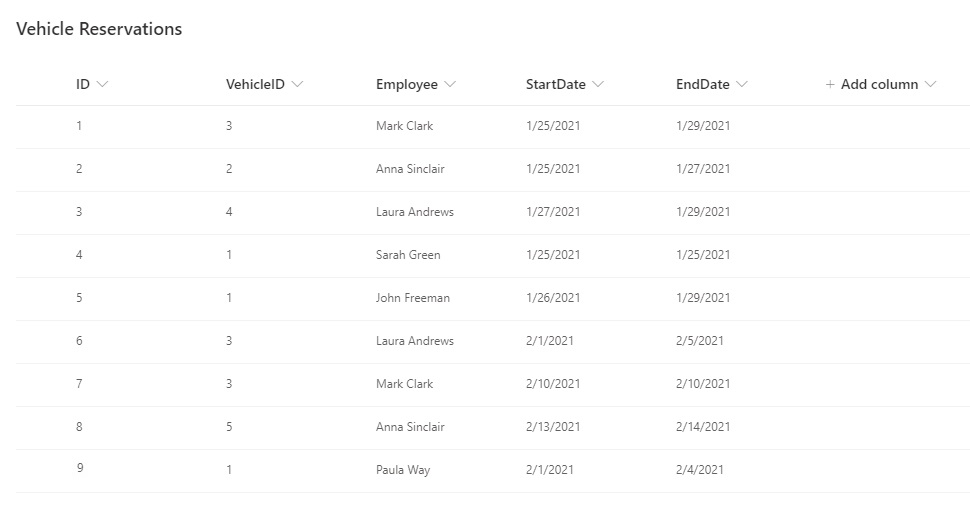Click the Employee column header label
This screenshot has width=970, height=526.
point(406,84)
